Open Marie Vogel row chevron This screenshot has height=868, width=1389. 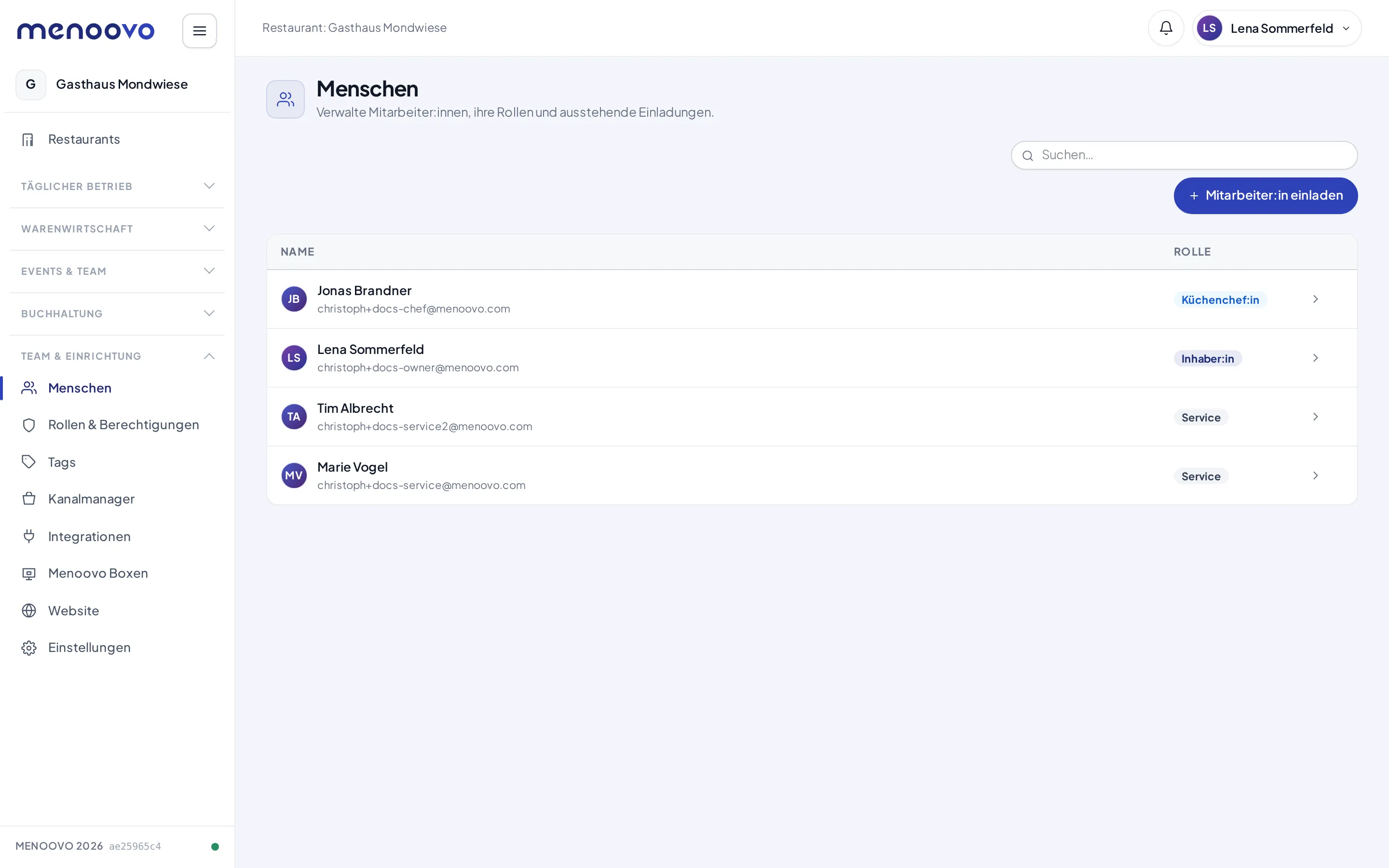1315,475
